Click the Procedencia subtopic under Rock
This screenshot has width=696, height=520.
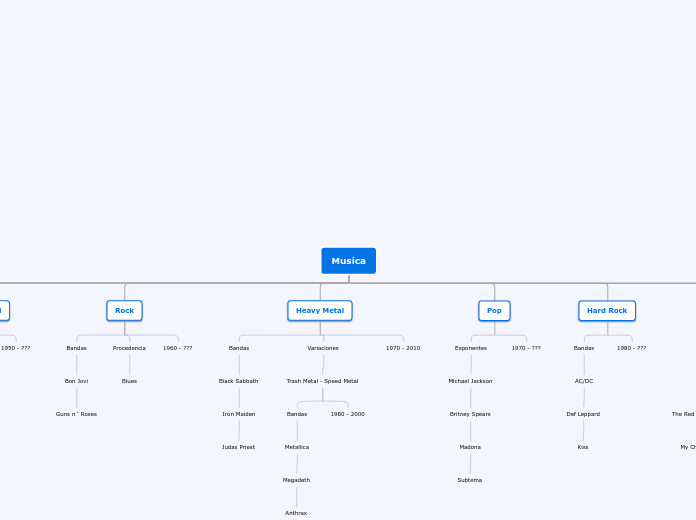(x=129, y=348)
